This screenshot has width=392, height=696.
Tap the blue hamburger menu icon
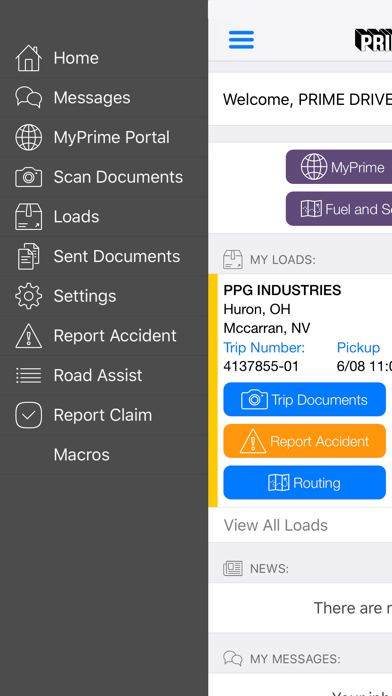point(242,40)
